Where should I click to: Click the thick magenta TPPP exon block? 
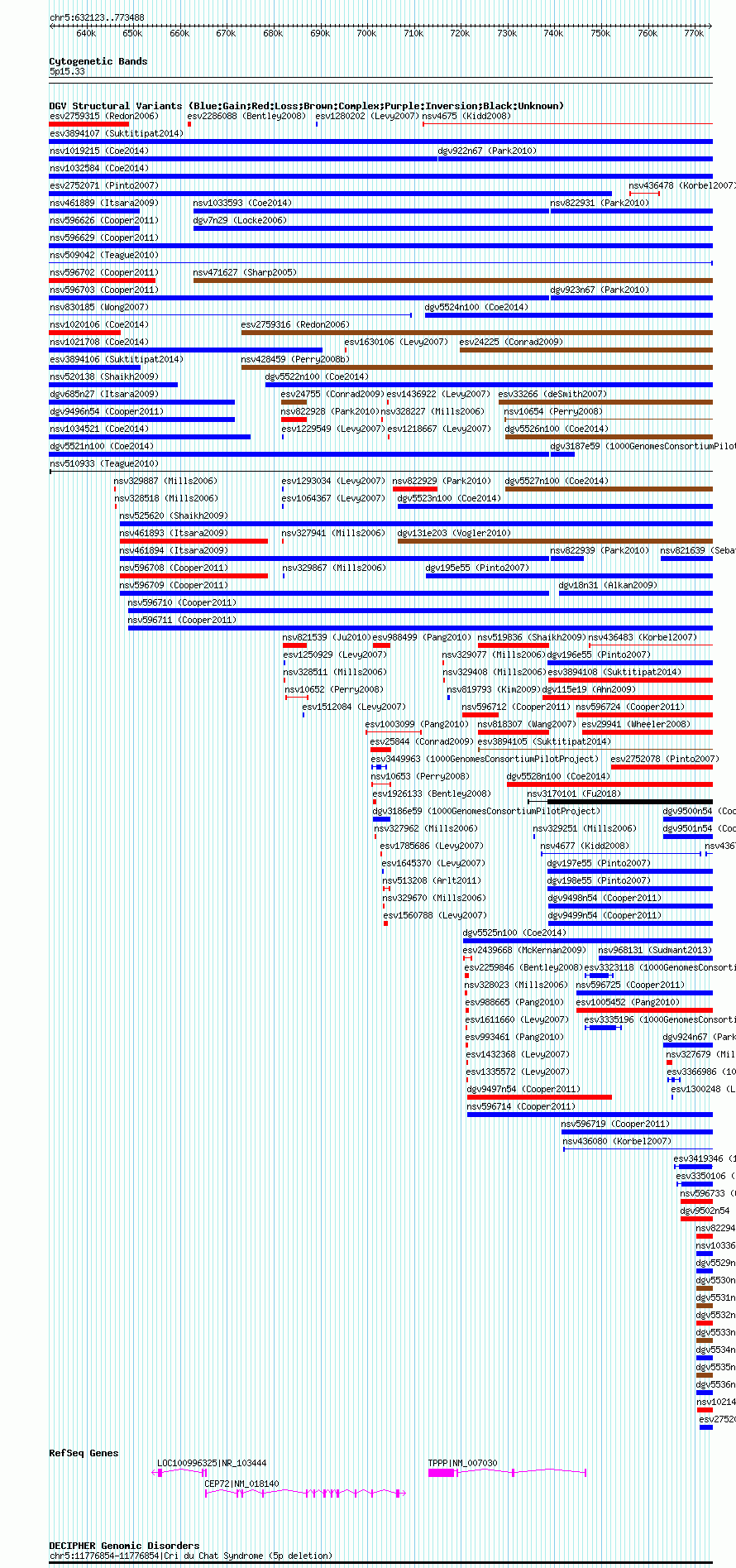click(441, 1473)
